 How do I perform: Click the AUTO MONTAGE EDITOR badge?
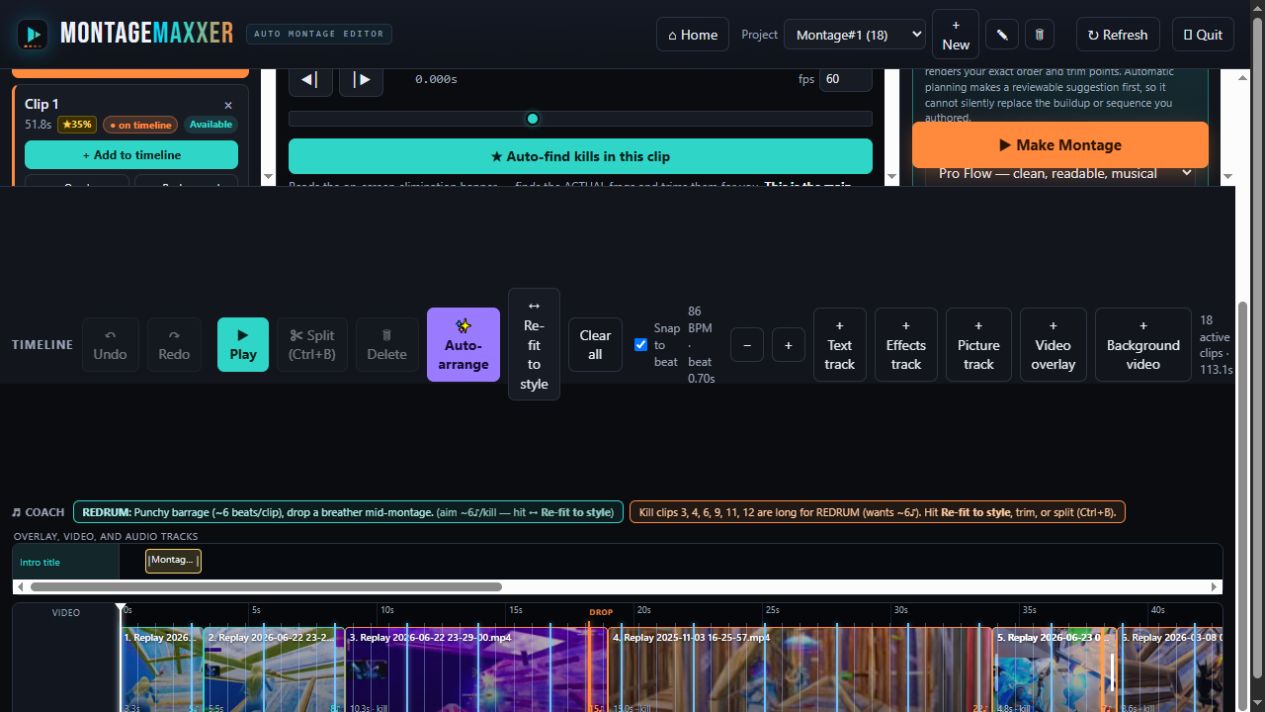(319, 34)
